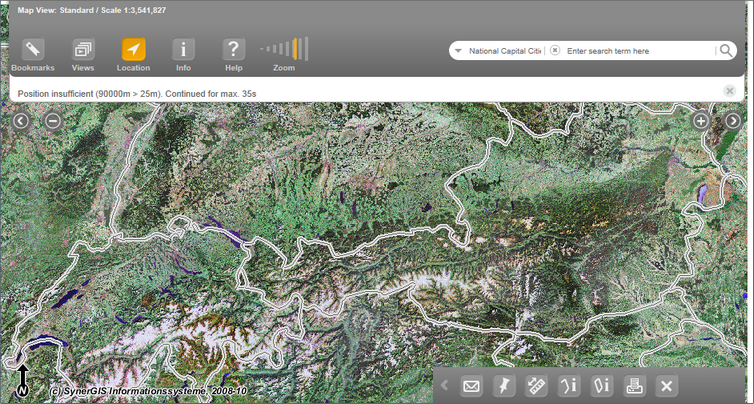Toggle the Location tracking button
The image size is (754, 404).
coord(133,50)
